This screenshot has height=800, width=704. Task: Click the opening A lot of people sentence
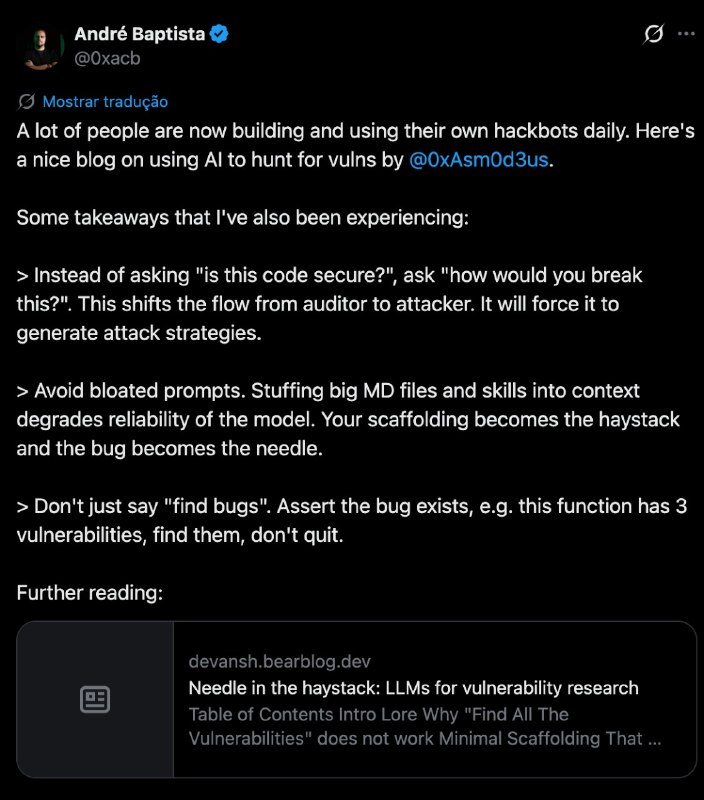pyautogui.click(x=356, y=145)
